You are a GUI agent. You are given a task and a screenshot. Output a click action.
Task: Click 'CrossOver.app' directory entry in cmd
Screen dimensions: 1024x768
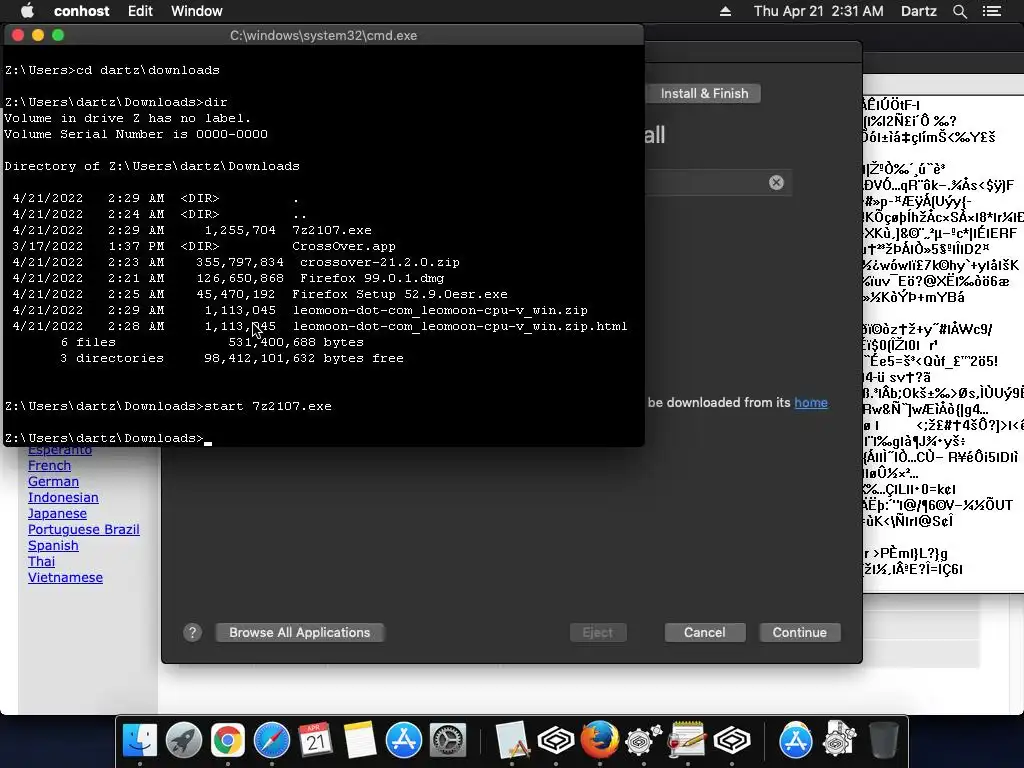(x=344, y=246)
